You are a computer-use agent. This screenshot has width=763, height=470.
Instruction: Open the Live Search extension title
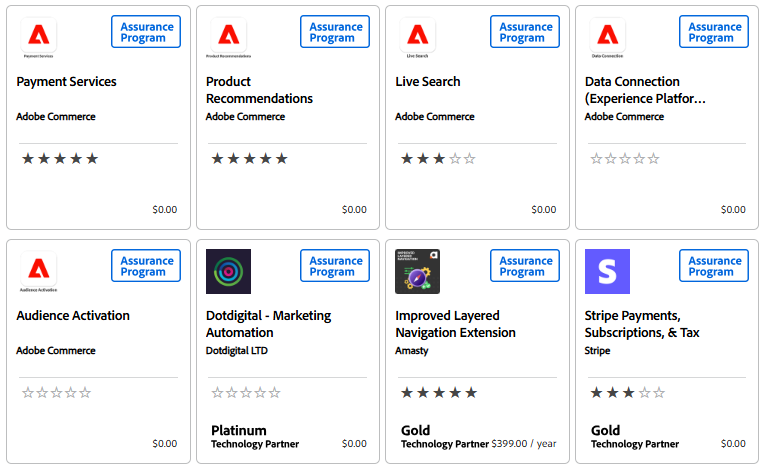click(428, 82)
